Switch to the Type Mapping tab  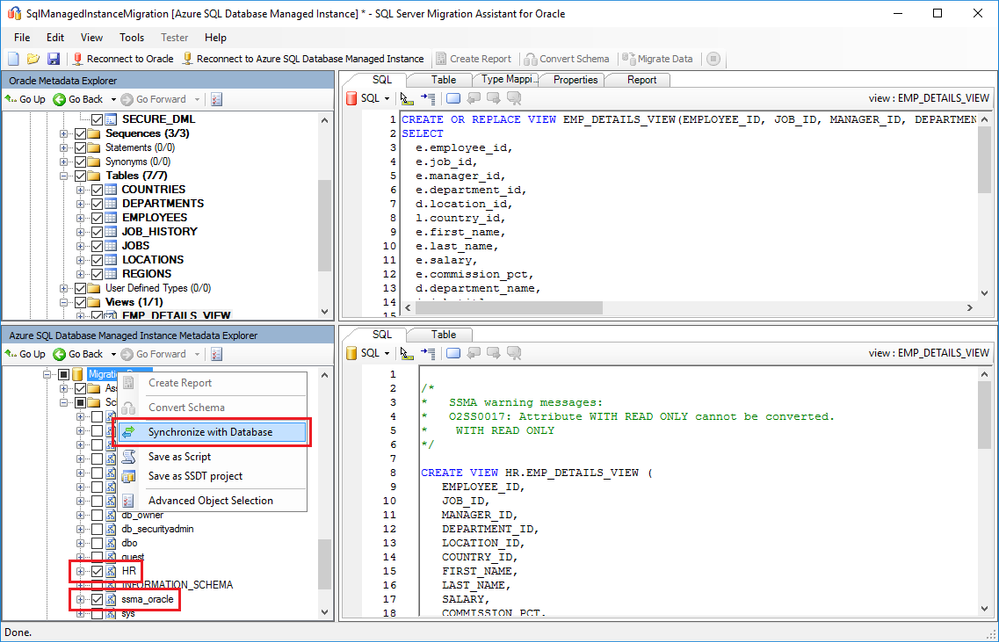(507, 79)
